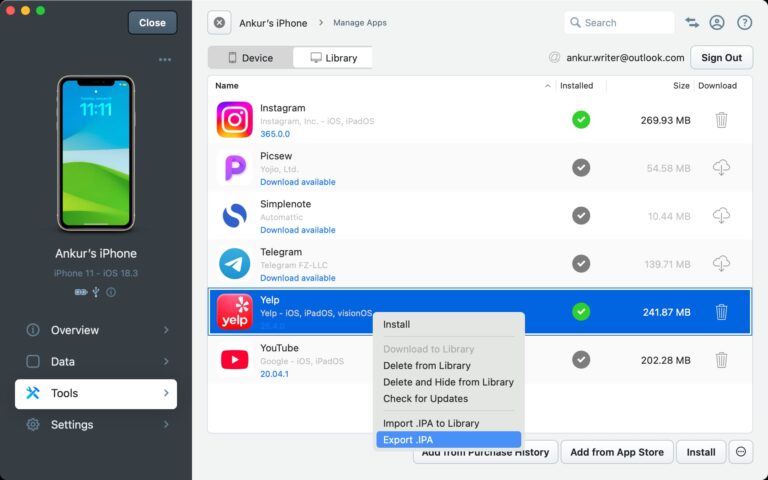
Task: Click Ankur's iPhone breadcrumb
Action: click(x=273, y=23)
